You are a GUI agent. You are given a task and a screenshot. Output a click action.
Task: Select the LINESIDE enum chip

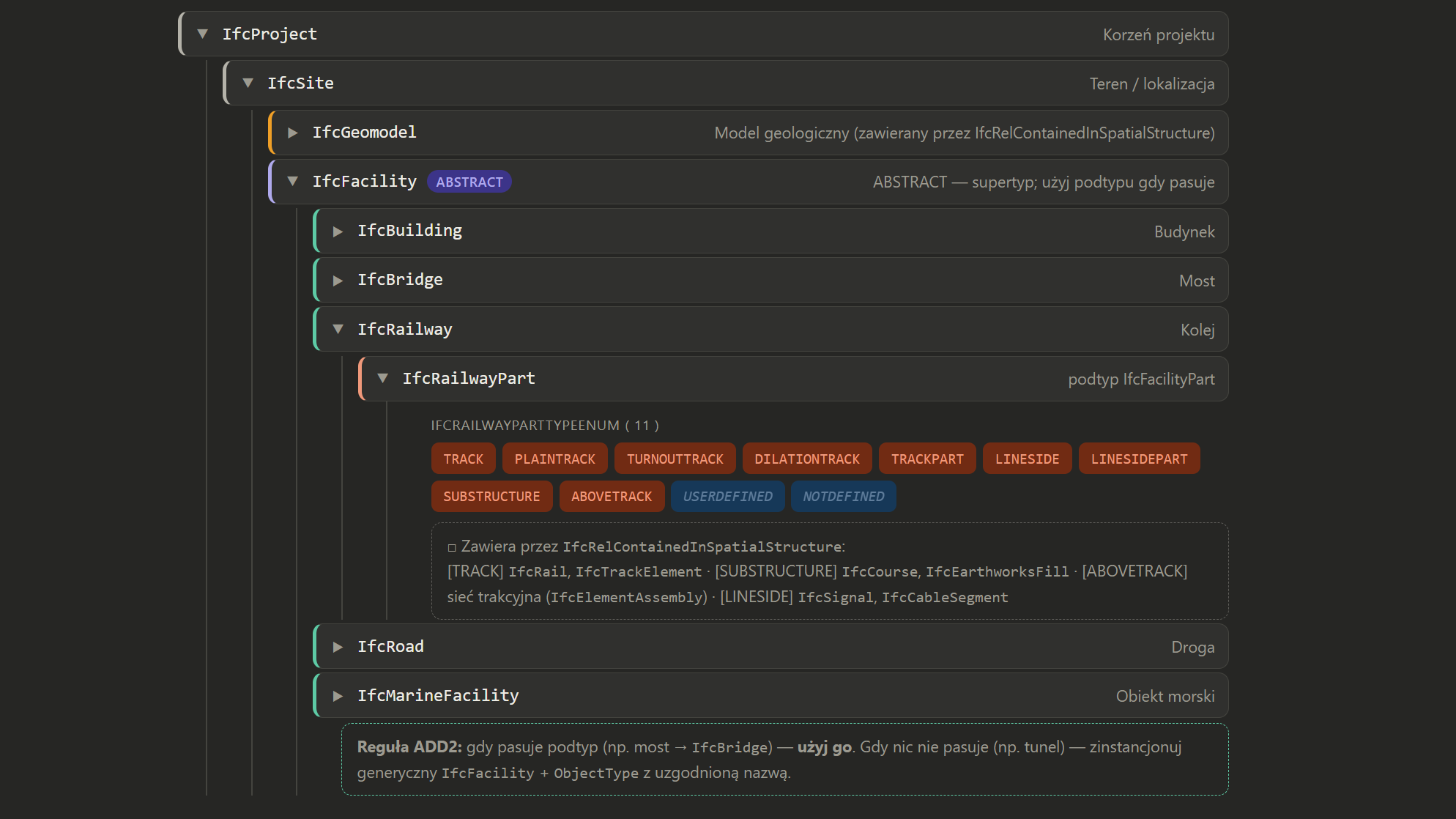(1027, 459)
